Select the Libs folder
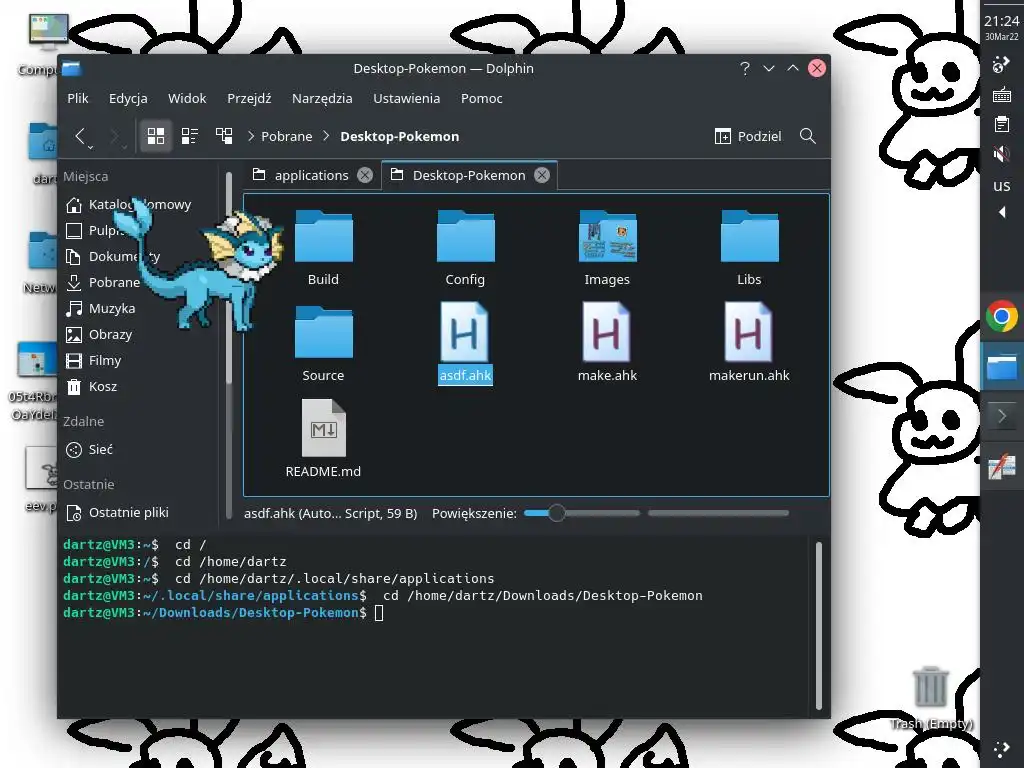This screenshot has height=768, width=1024. pos(749,249)
